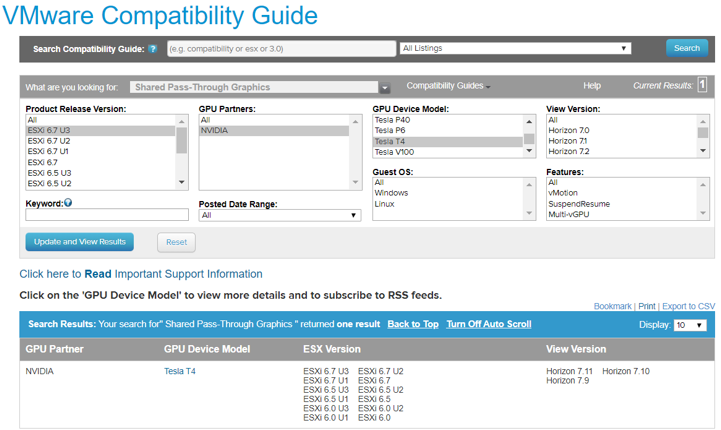Click scroll down arrow of Product Release Version list
The image size is (721, 430).
coord(182,183)
